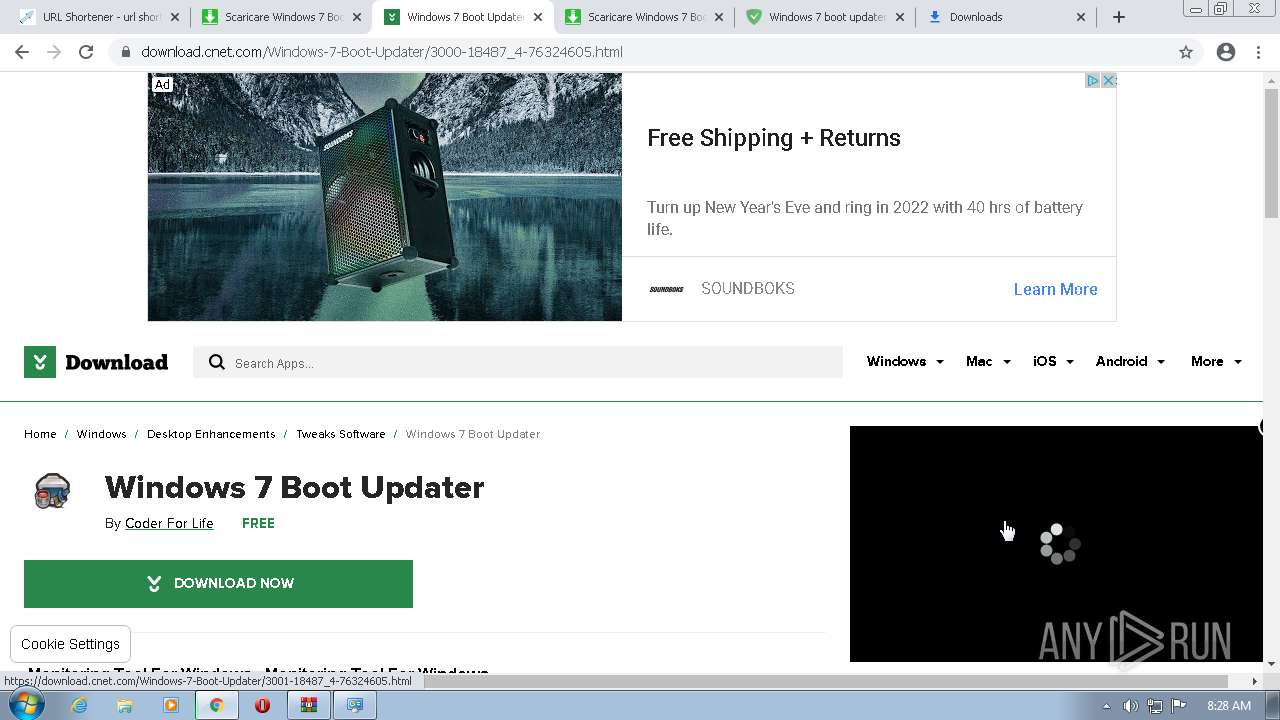
Task: Open the Action Center flag icon
Action: coord(1179,706)
